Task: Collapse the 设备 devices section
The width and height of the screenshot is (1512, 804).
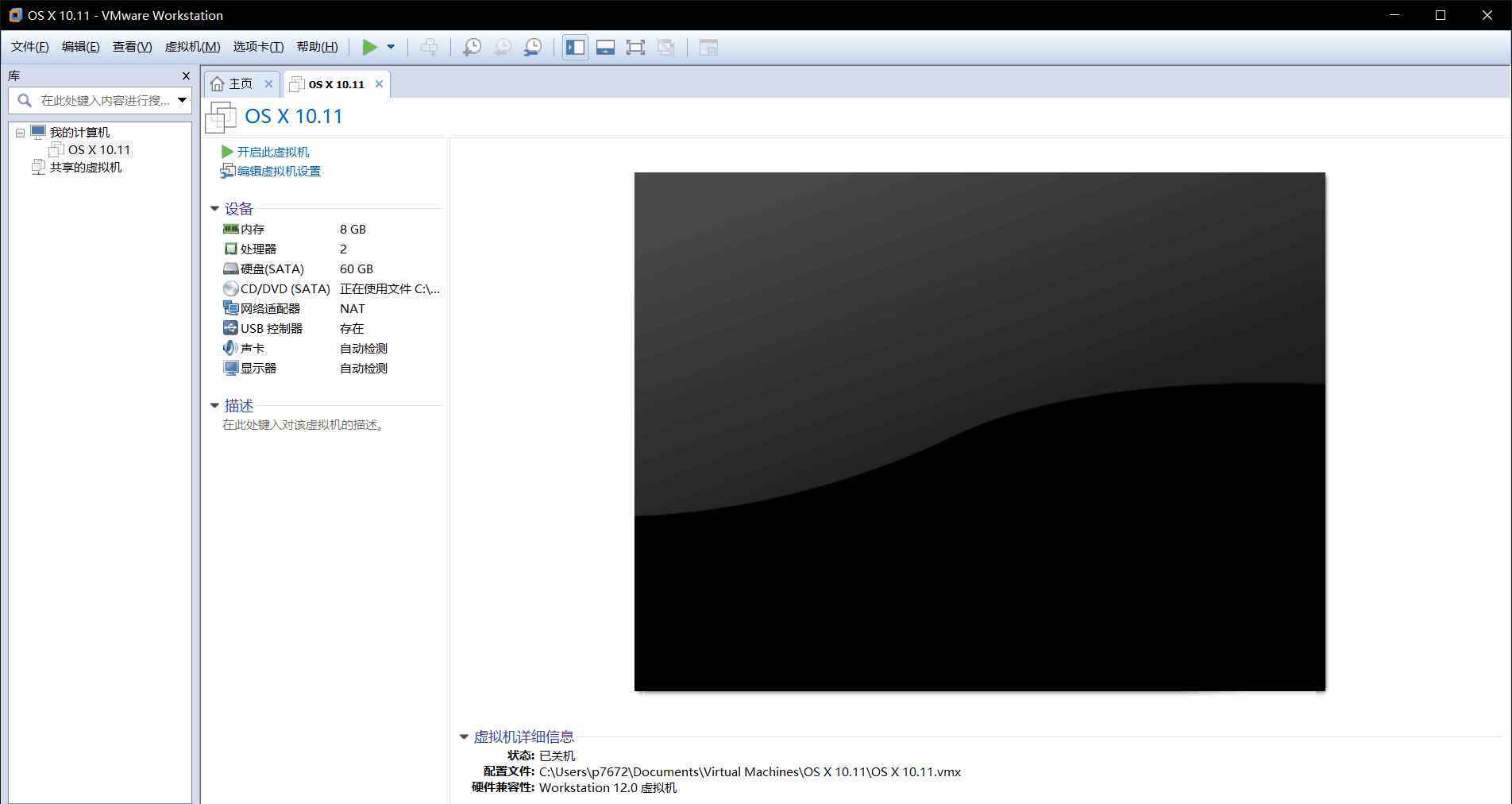Action: tap(214, 208)
